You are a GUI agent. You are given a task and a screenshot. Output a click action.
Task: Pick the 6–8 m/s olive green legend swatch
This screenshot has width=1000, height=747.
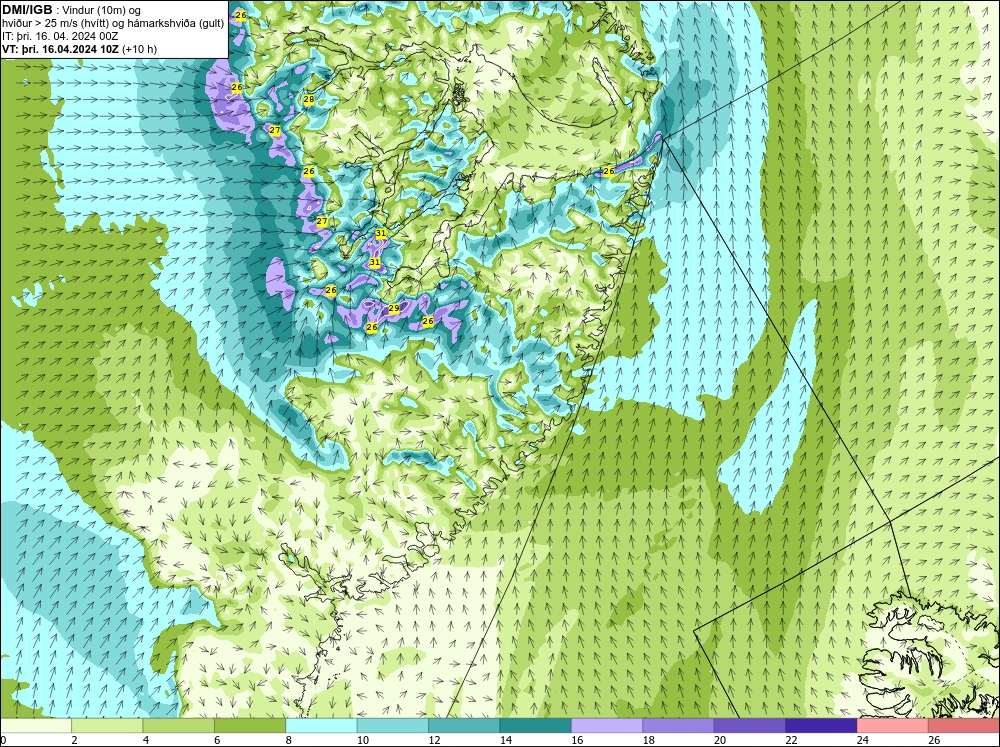[250, 725]
